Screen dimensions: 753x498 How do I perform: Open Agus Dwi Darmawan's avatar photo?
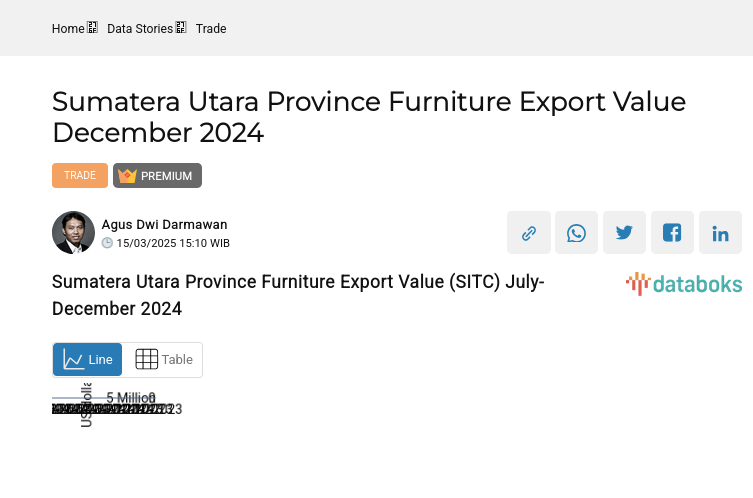tap(73, 233)
